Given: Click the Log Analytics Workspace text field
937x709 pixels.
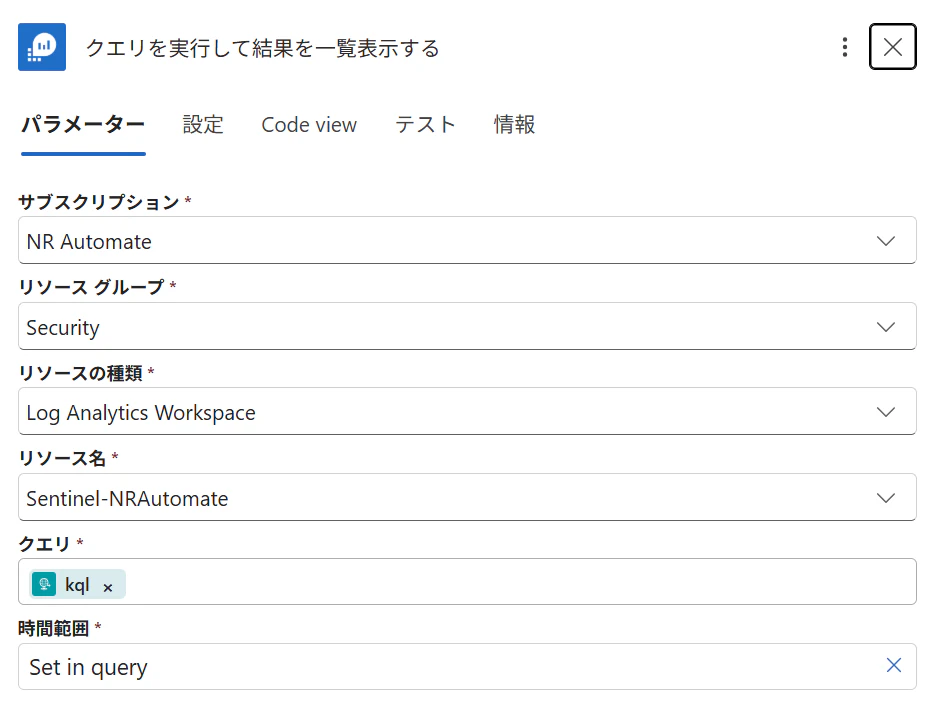Looking at the screenshot, I should point(467,411).
